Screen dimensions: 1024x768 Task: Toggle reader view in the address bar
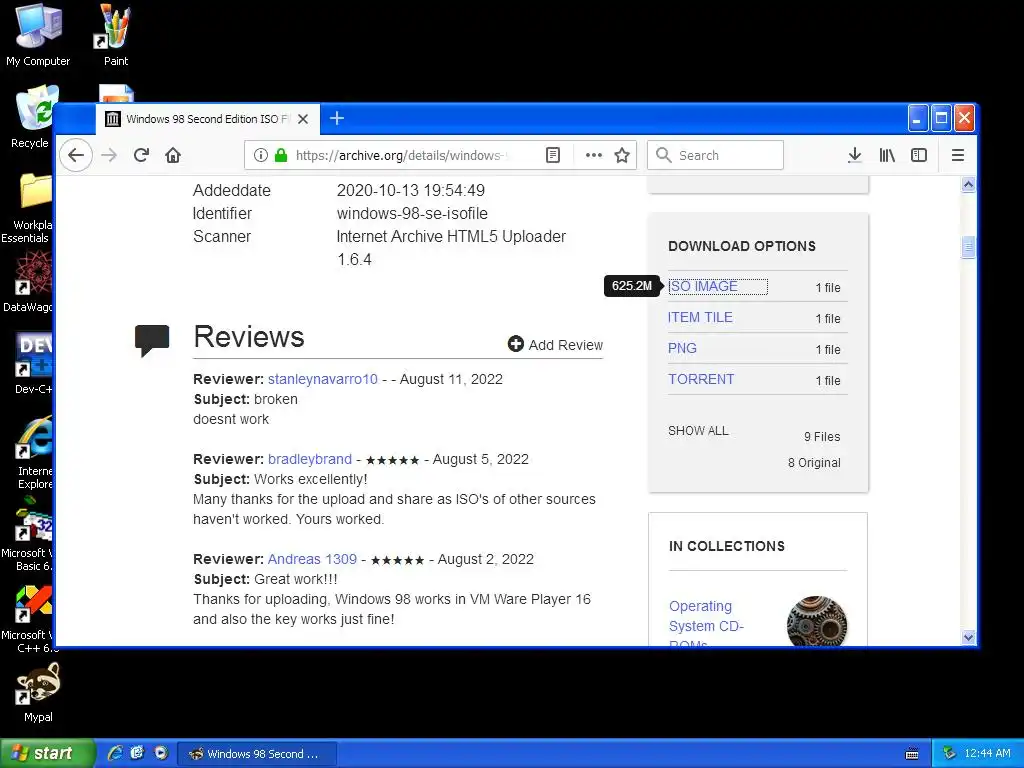click(552, 155)
